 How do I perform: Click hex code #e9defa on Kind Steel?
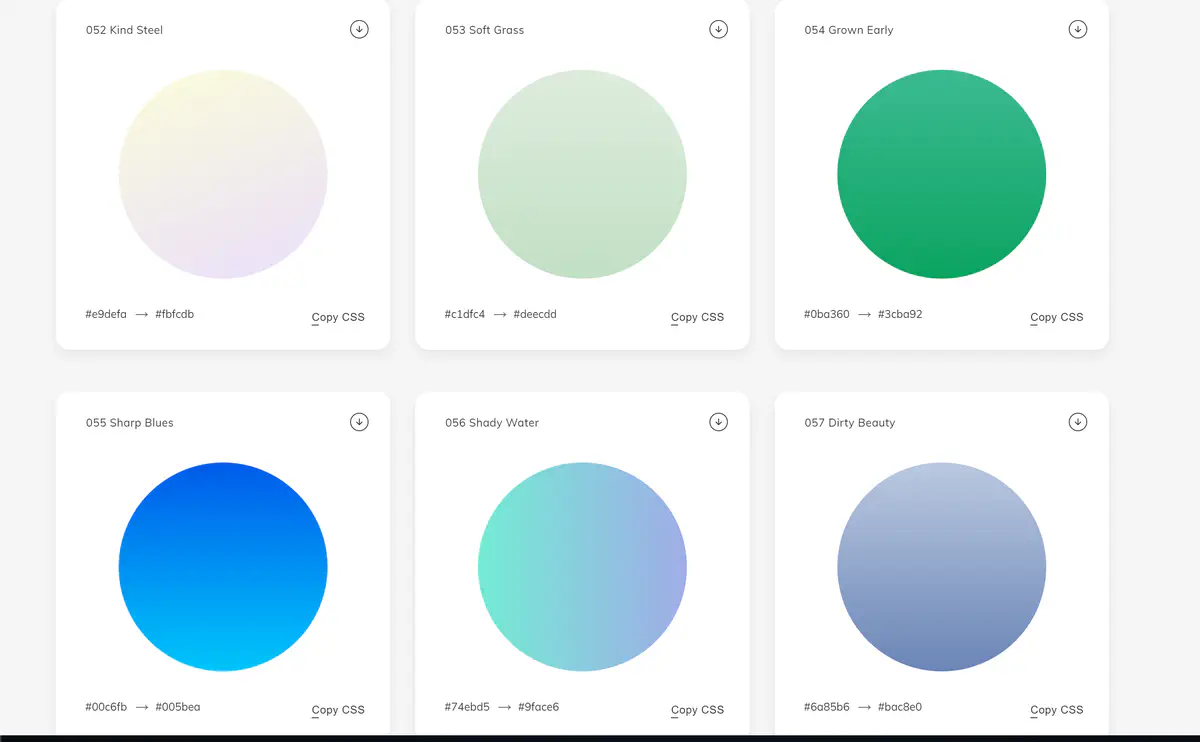click(x=106, y=314)
